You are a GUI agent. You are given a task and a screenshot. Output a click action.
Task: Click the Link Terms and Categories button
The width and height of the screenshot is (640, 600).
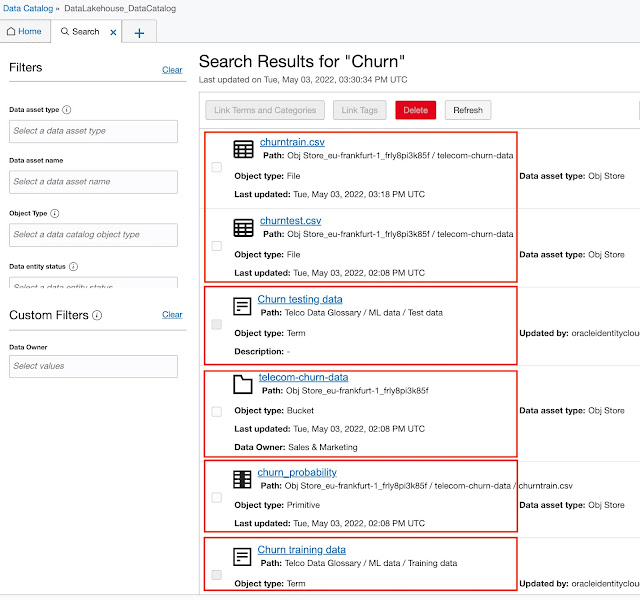click(x=265, y=110)
